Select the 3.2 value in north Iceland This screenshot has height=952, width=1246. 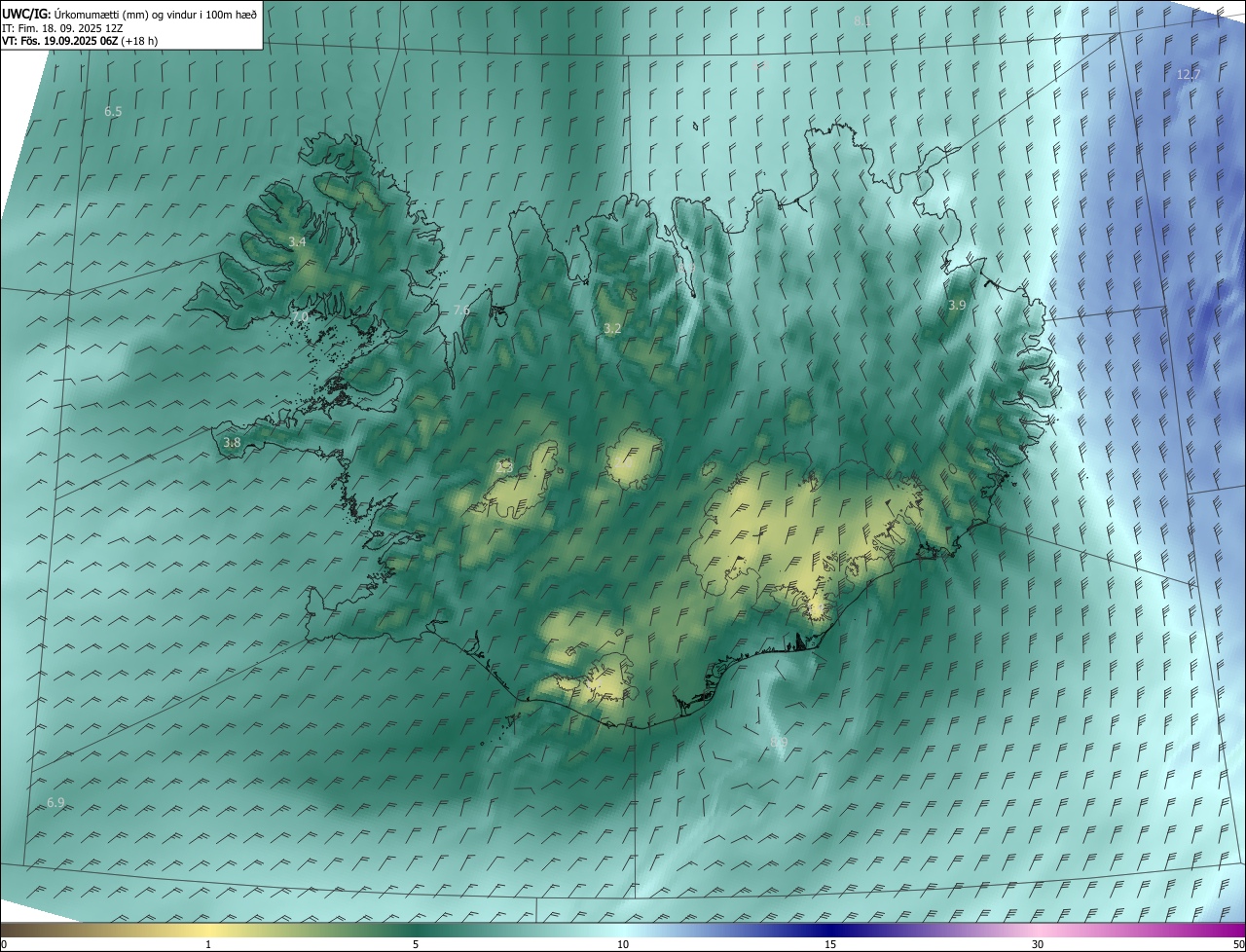pyautogui.click(x=611, y=329)
